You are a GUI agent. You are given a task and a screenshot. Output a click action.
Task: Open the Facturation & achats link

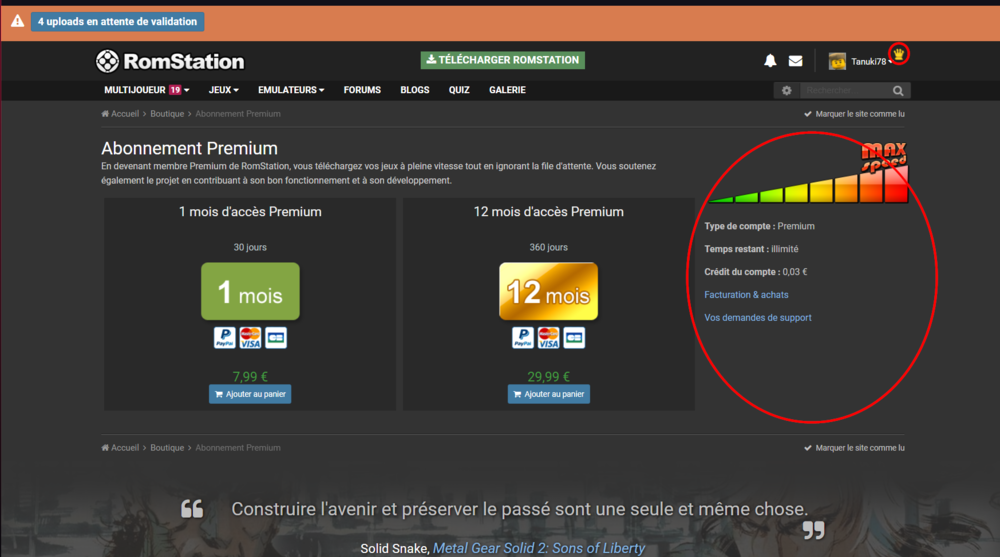[746, 295]
